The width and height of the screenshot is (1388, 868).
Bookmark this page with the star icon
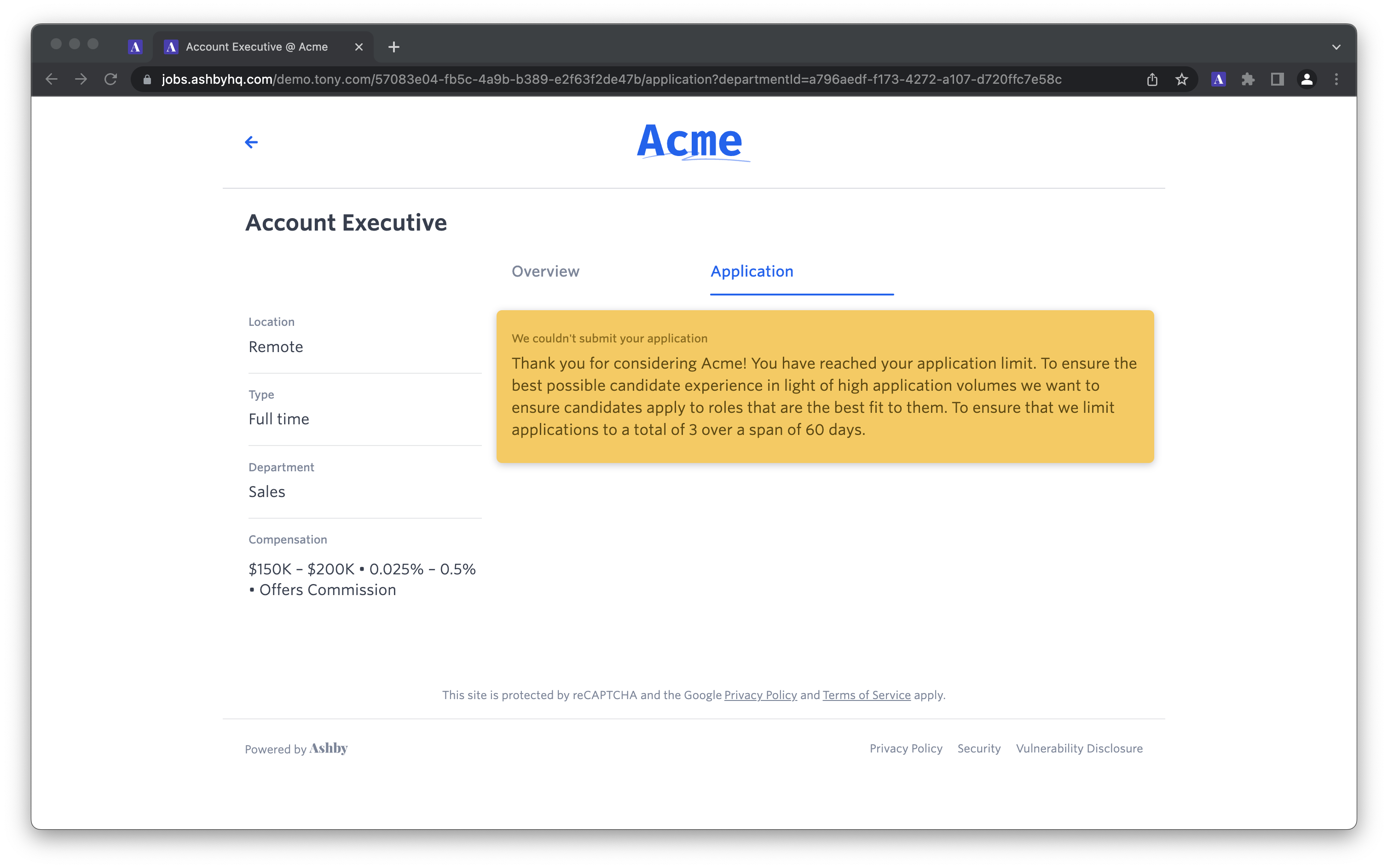(1181, 79)
